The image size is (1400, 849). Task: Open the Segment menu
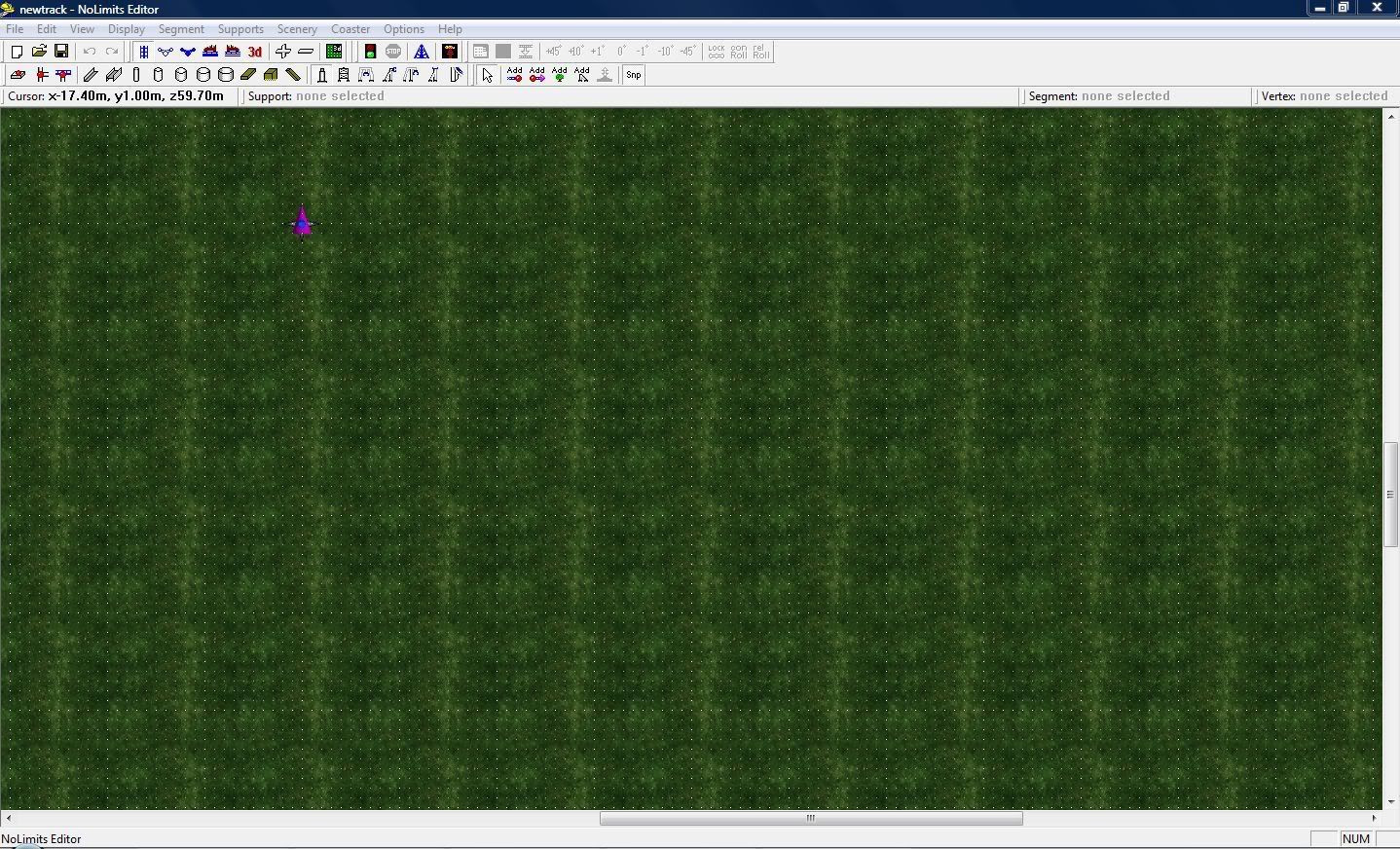tap(181, 29)
